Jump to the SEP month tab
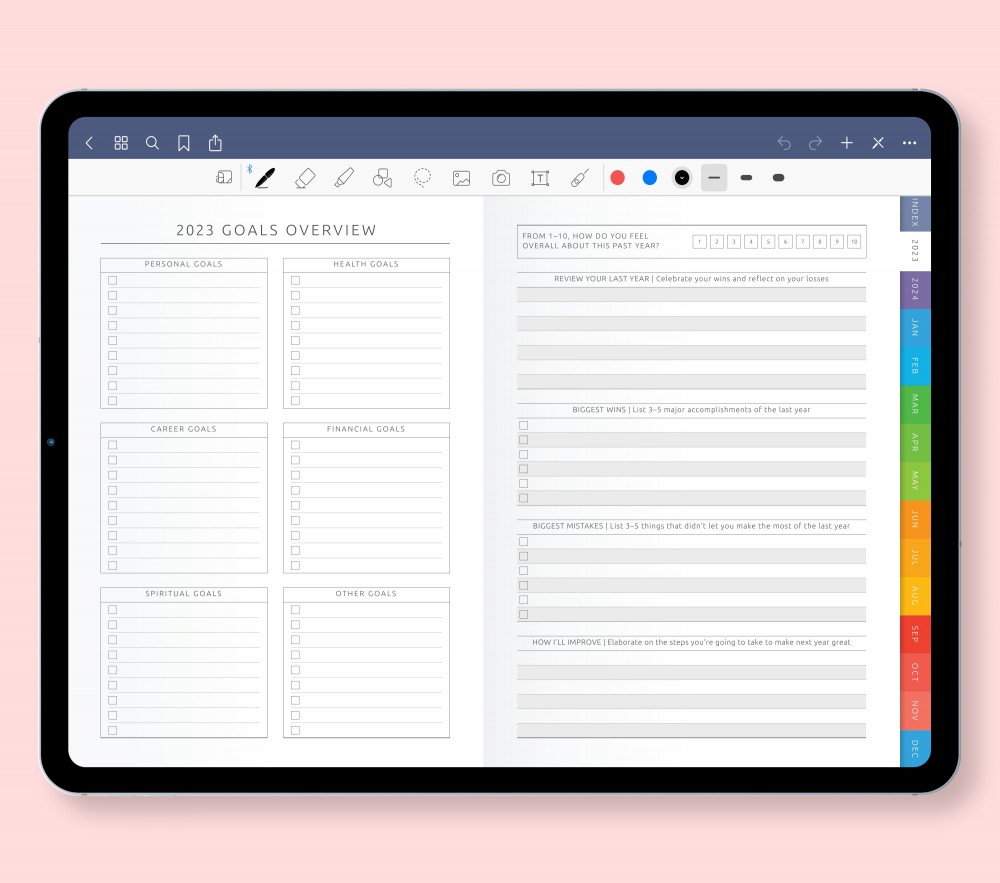The width and height of the screenshot is (1000, 883). point(915,634)
